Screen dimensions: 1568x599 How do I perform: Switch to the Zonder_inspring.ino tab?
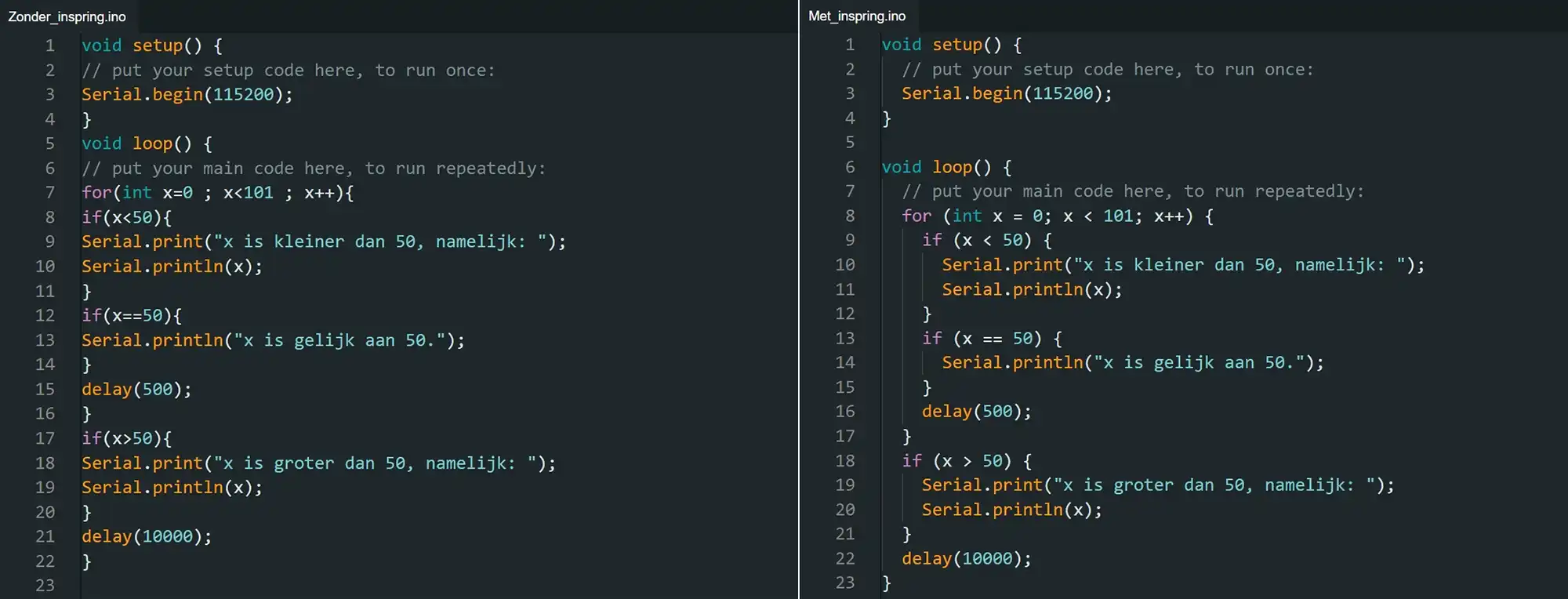click(67, 16)
